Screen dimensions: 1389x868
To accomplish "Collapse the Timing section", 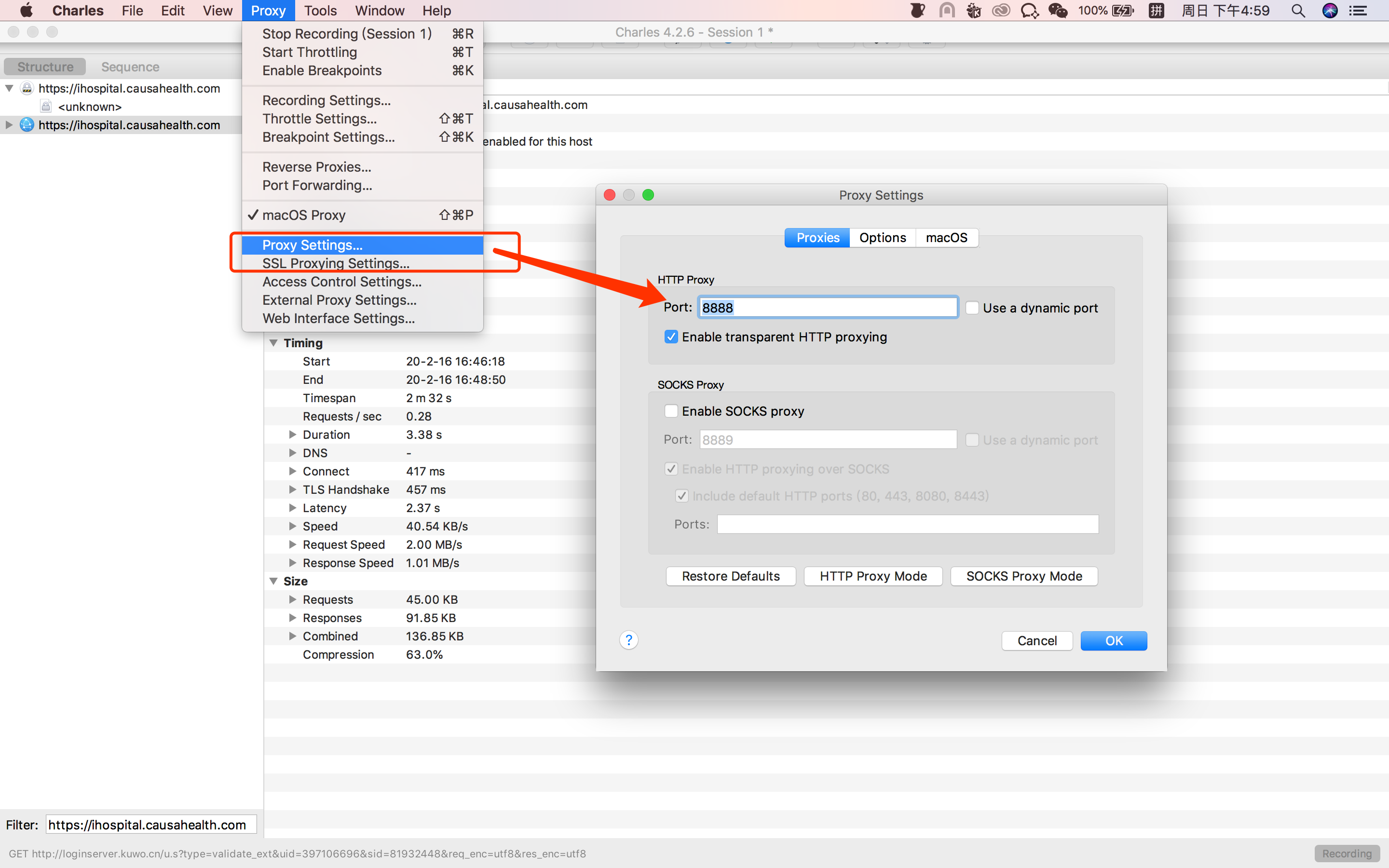I will (x=274, y=343).
